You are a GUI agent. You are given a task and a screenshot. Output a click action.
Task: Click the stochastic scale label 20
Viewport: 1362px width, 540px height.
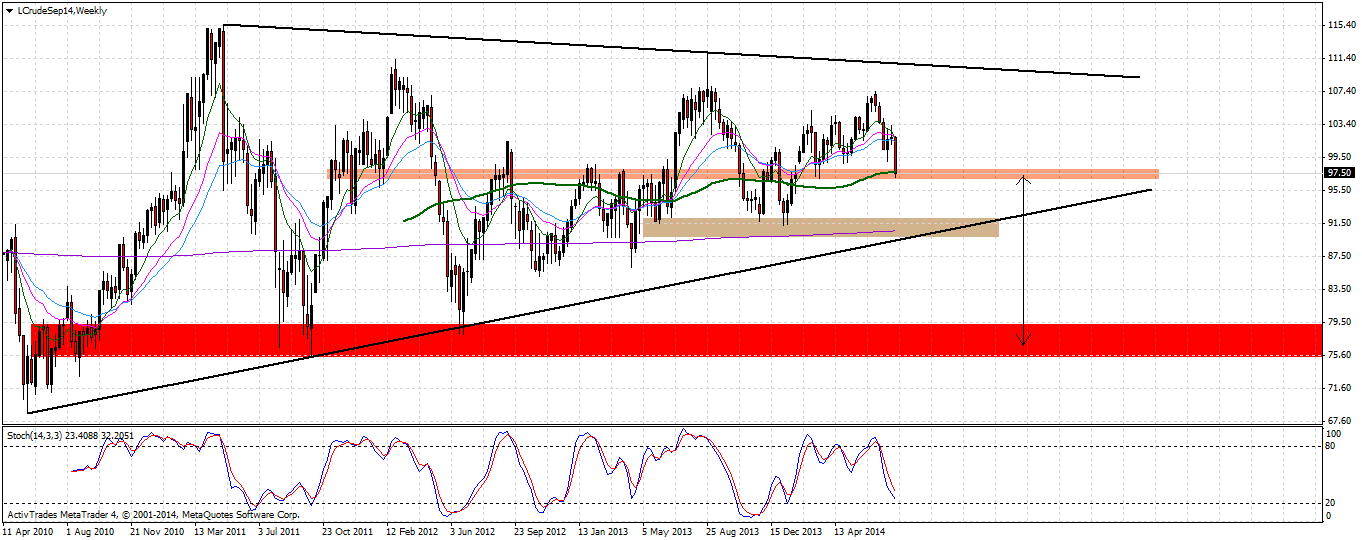(x=1331, y=503)
